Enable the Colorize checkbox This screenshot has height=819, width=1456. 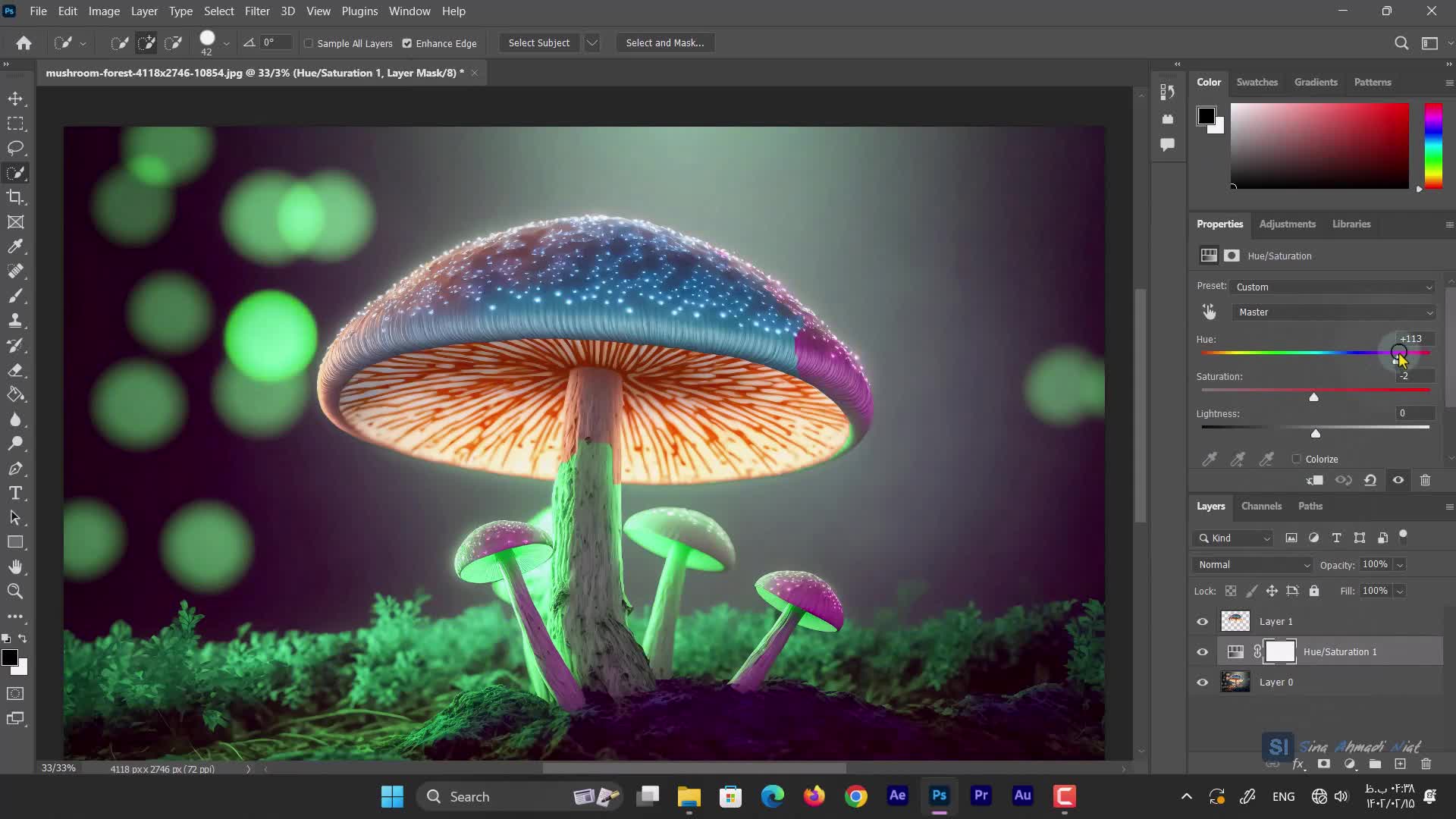(1296, 459)
